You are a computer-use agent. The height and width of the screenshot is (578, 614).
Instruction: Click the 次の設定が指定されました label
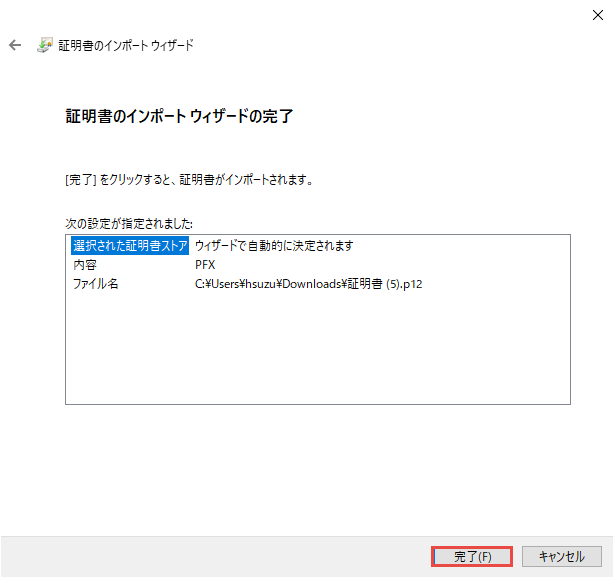pos(129,222)
